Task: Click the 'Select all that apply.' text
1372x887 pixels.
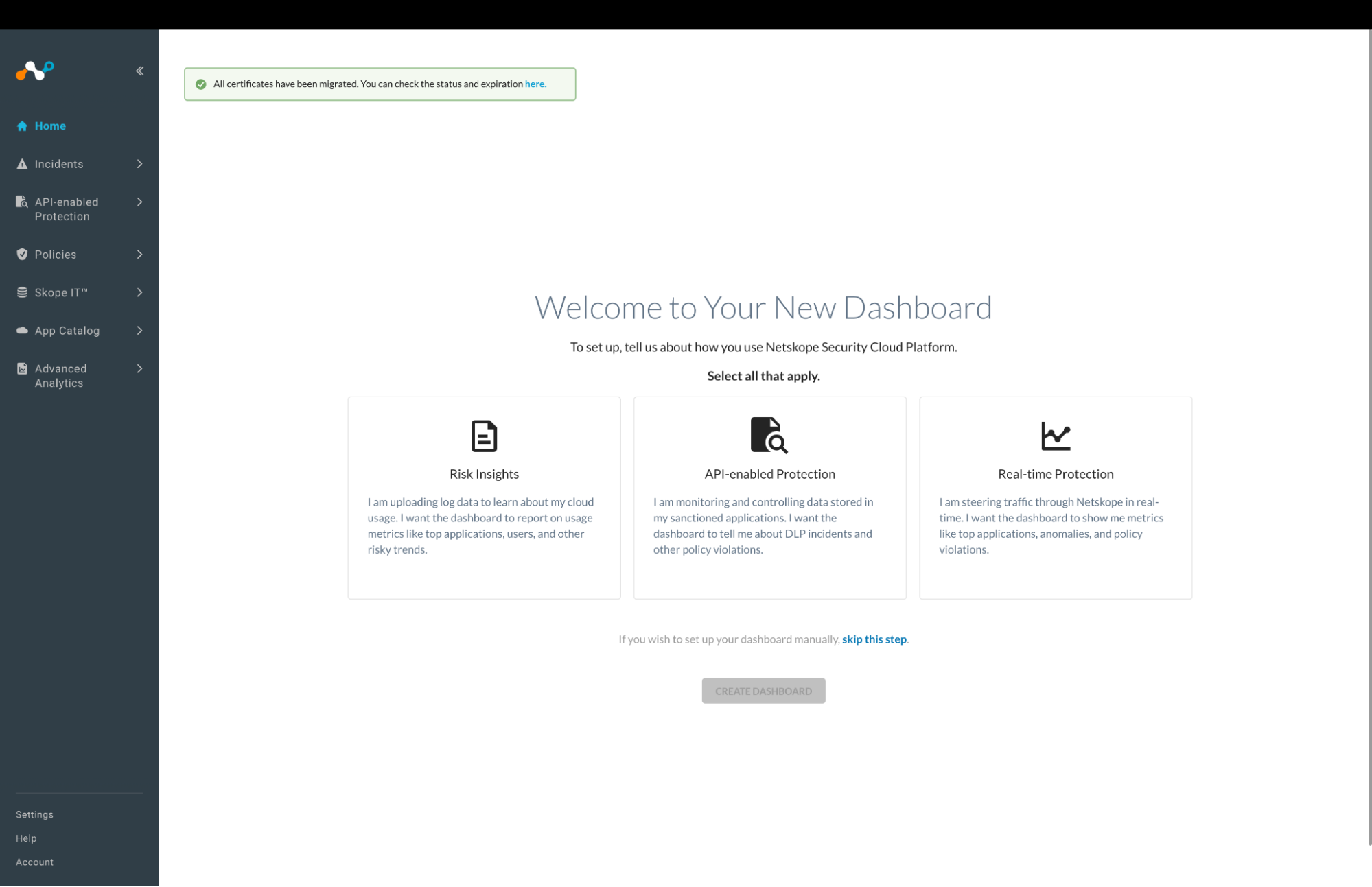Action: [763, 376]
